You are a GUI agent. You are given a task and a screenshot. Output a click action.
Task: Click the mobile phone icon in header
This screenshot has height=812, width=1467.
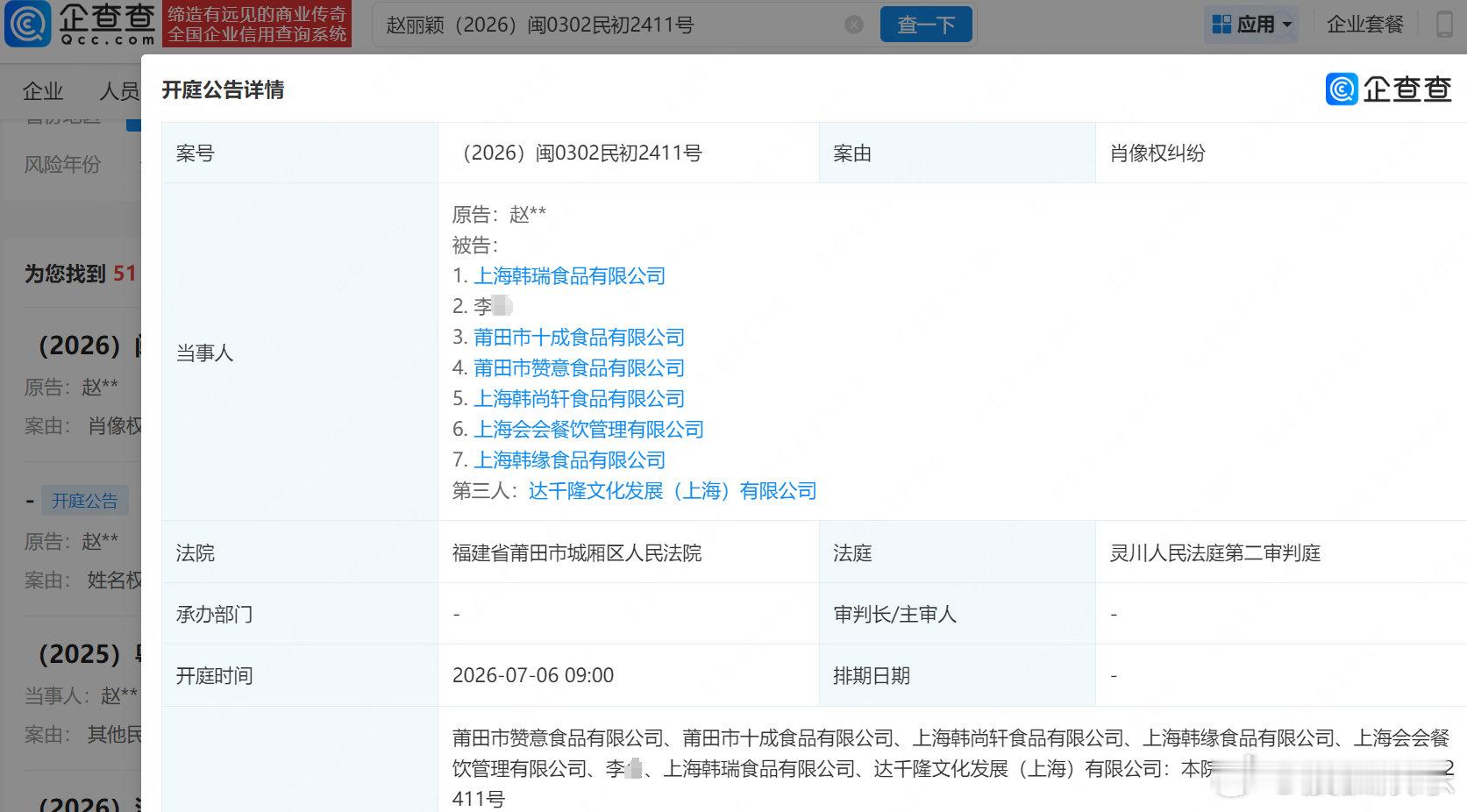[1444, 25]
